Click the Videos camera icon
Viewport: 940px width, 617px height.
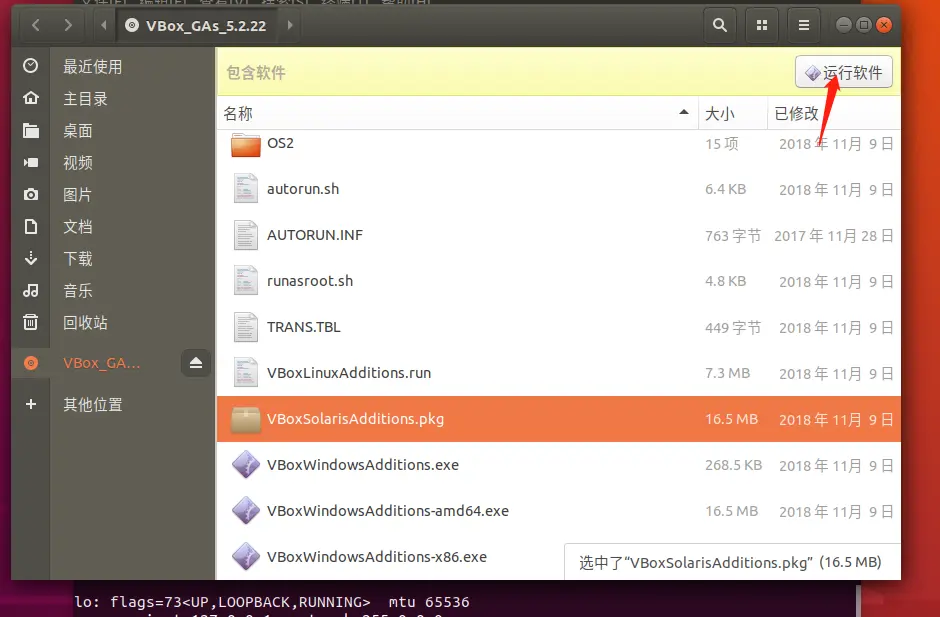click(x=31, y=162)
